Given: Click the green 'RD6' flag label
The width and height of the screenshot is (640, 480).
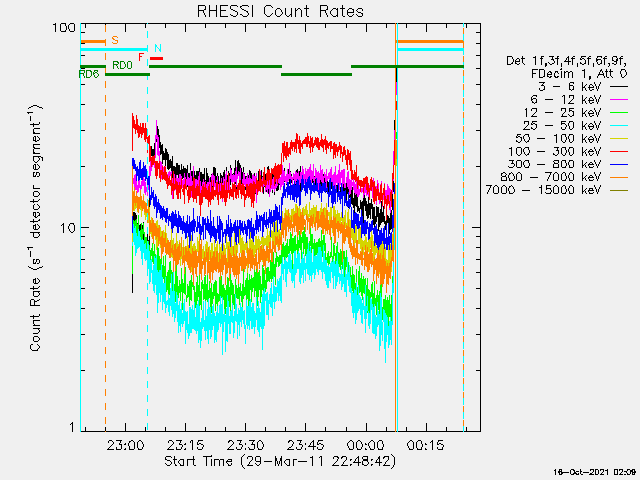Looking at the screenshot, I should tap(89, 74).
